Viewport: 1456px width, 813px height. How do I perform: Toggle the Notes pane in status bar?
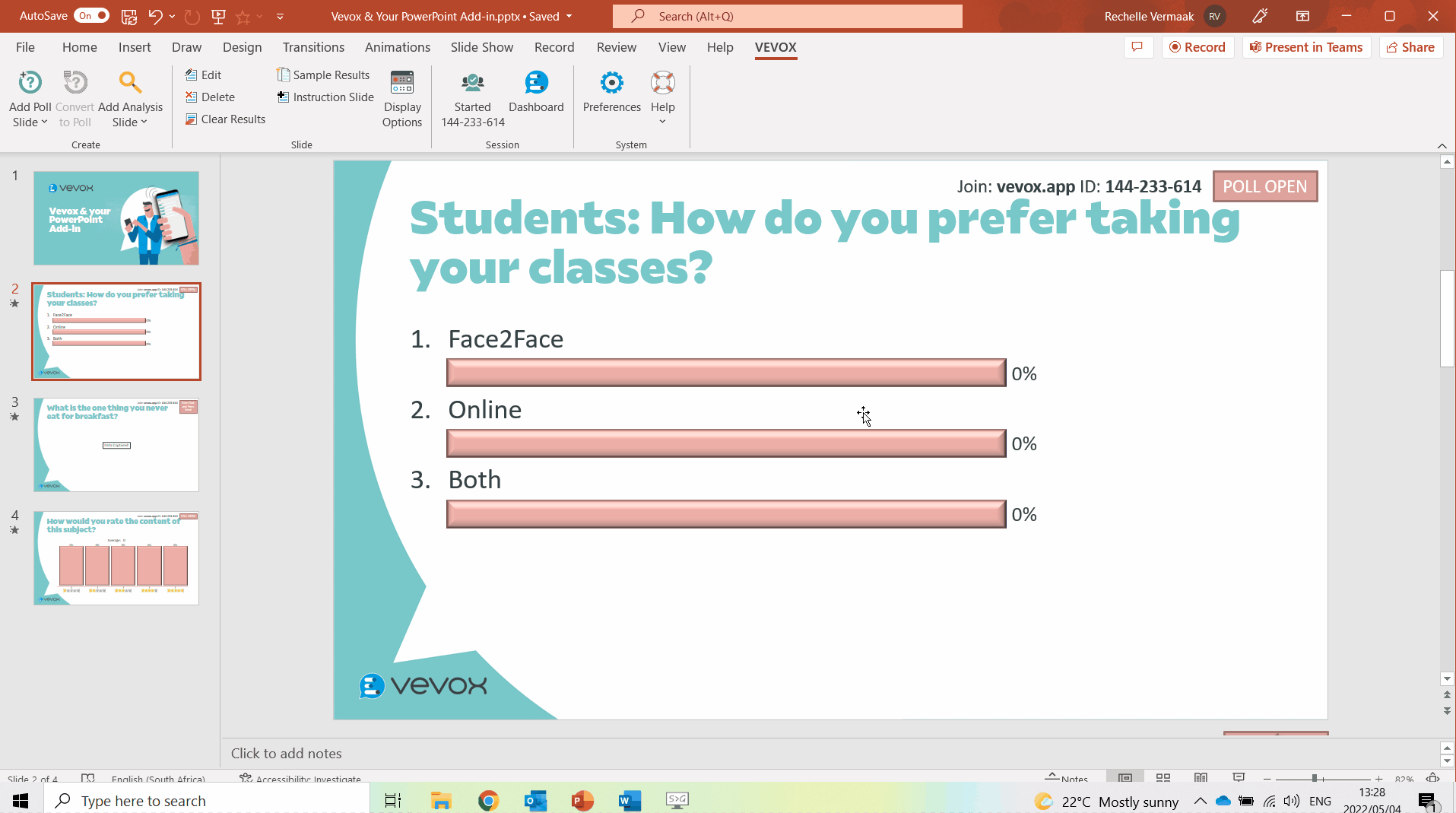point(1066,778)
